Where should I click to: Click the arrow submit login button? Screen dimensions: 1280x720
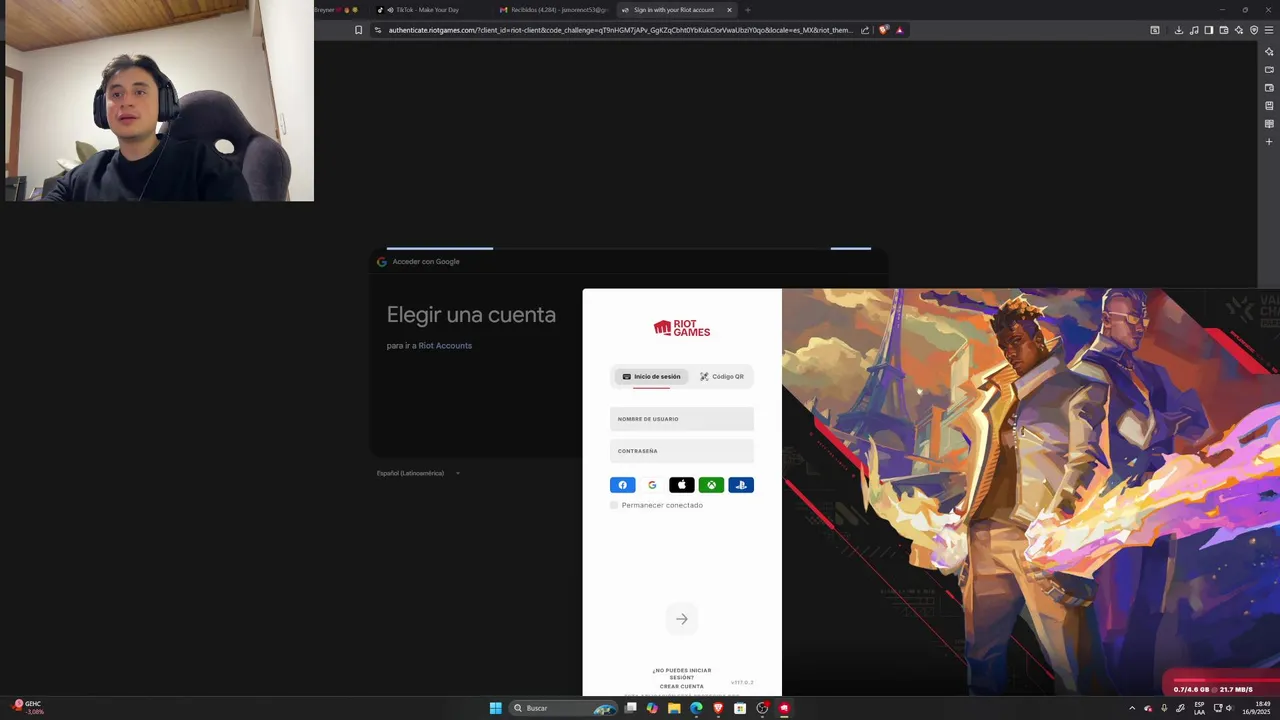[x=682, y=619]
